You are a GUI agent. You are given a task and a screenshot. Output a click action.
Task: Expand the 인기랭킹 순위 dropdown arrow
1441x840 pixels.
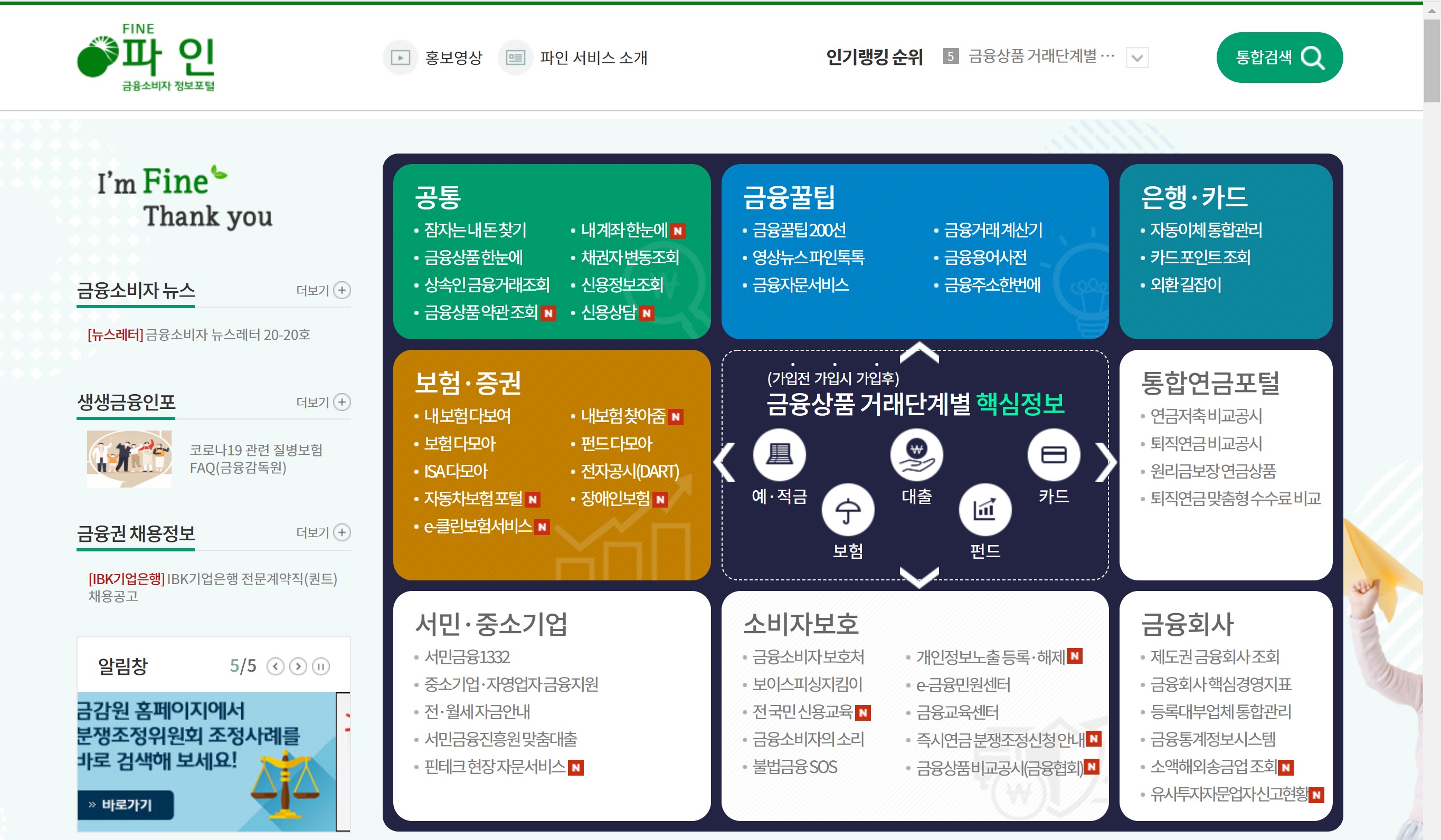(x=1137, y=58)
